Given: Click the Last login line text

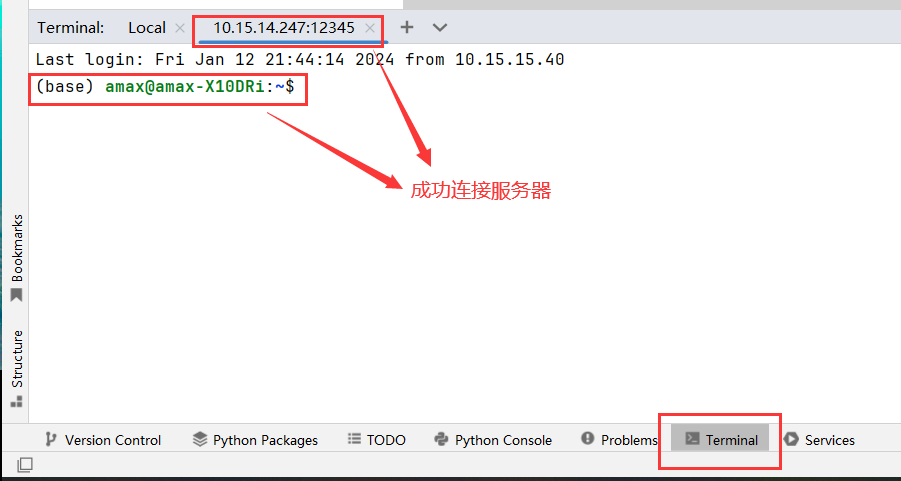Looking at the screenshot, I should click(x=300, y=59).
